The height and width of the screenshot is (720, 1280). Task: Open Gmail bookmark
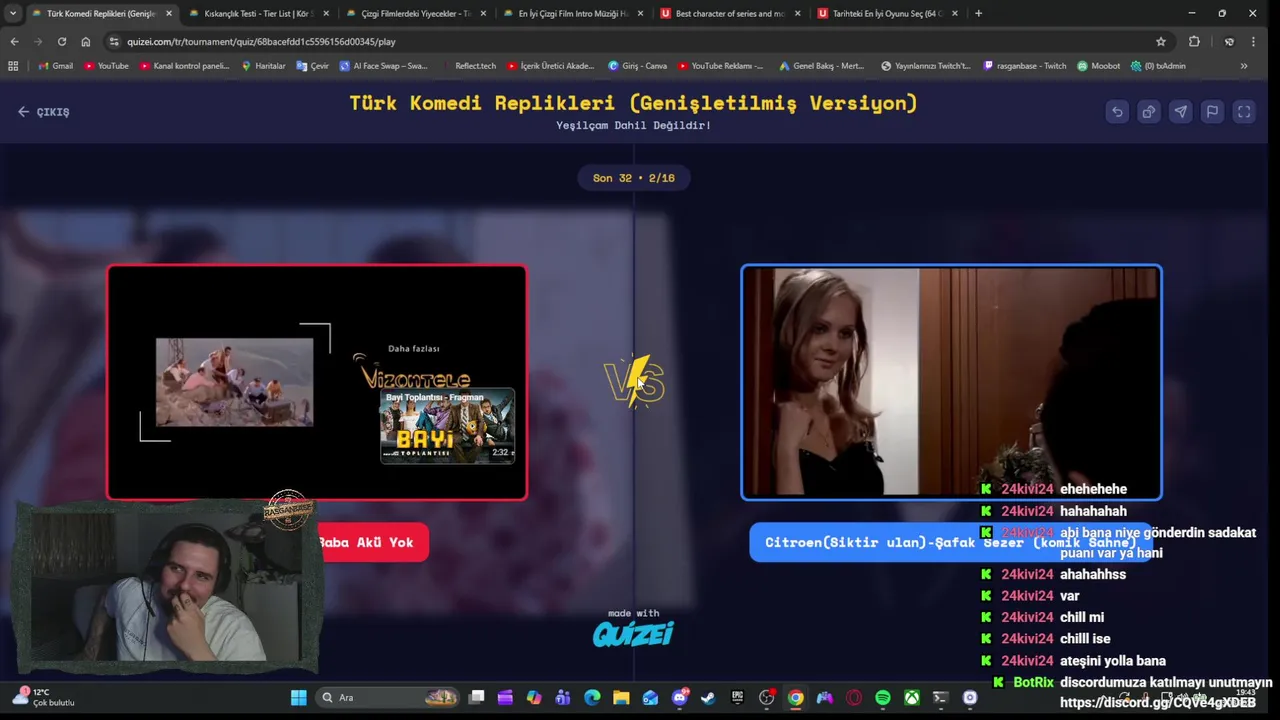[55, 66]
